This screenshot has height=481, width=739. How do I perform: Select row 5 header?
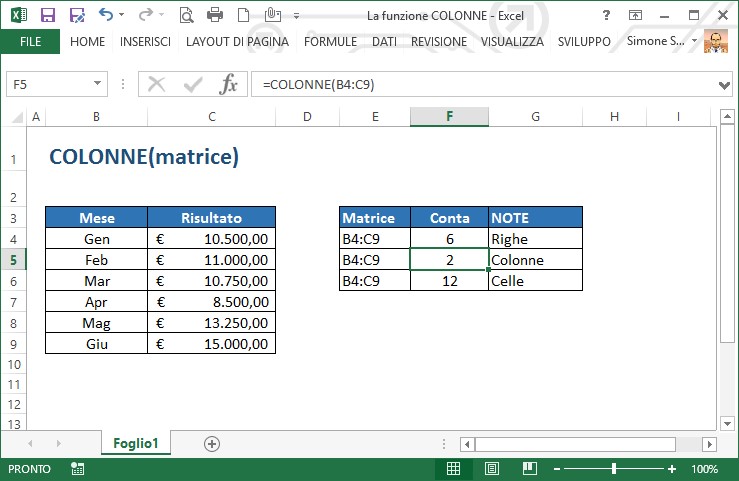[13, 260]
